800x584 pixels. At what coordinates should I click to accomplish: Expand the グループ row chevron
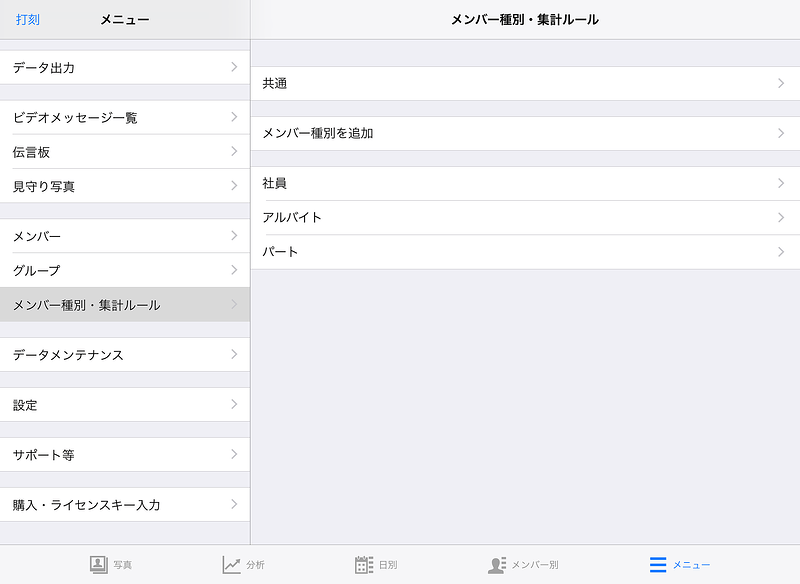234,270
